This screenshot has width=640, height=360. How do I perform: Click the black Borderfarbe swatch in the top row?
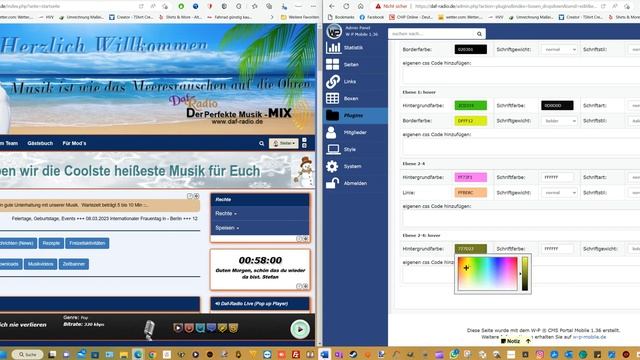tap(471, 49)
